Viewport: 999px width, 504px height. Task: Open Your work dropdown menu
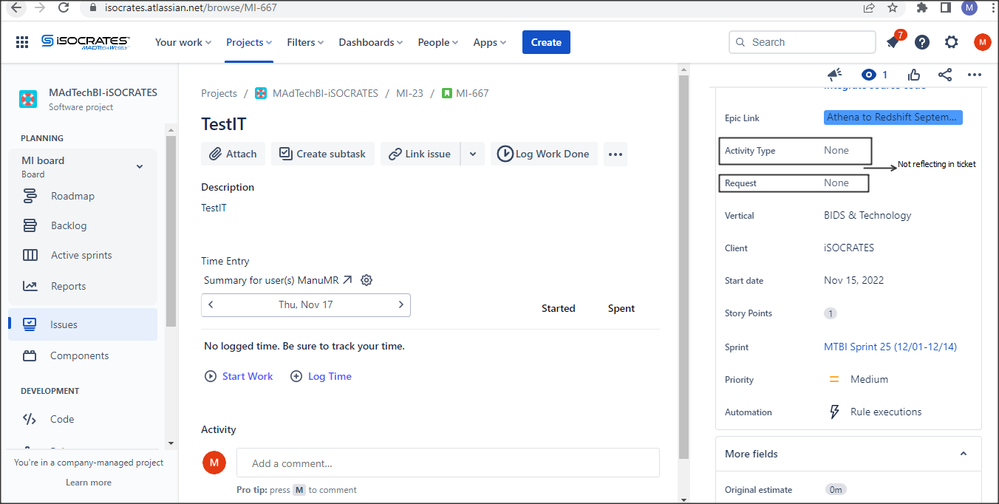tap(183, 42)
